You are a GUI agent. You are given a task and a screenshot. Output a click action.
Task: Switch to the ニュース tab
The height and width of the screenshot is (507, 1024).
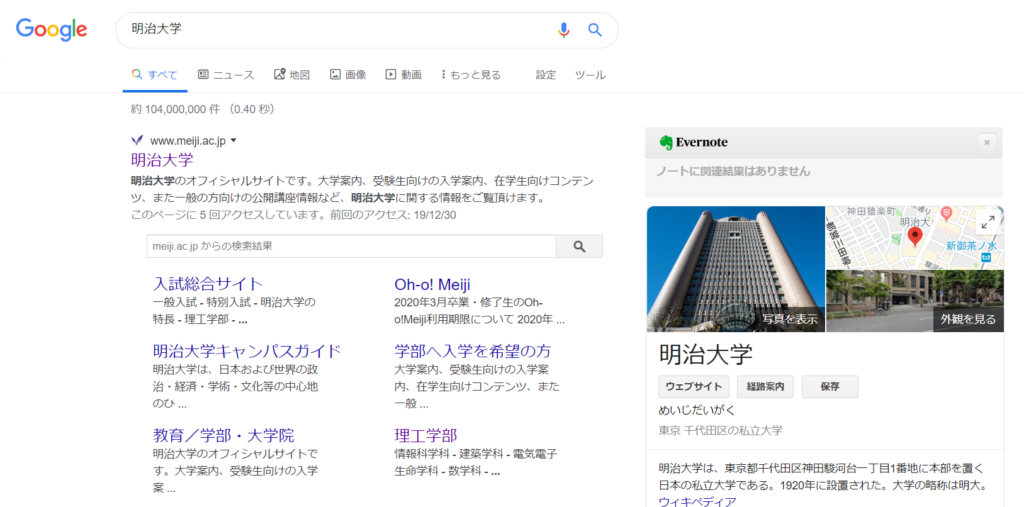(x=226, y=74)
